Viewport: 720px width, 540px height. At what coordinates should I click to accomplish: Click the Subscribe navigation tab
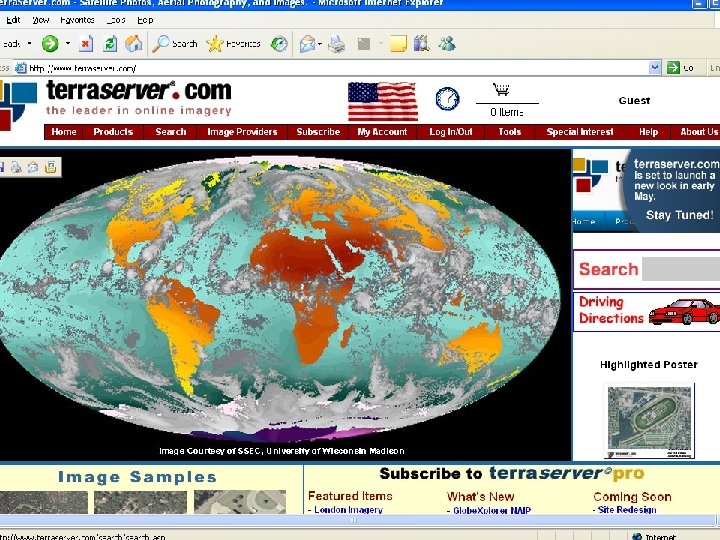pos(318,132)
